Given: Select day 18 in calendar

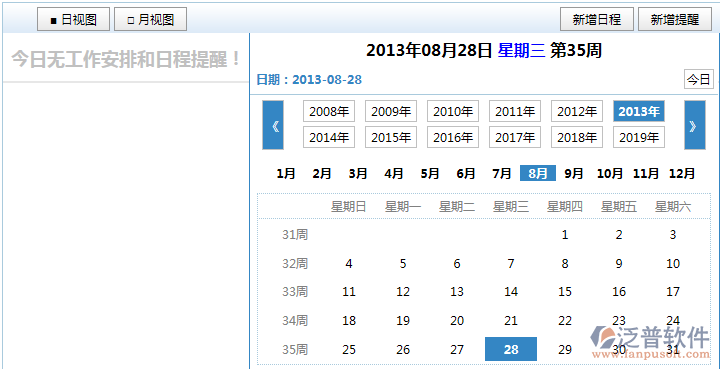Looking at the screenshot, I should (349, 321).
